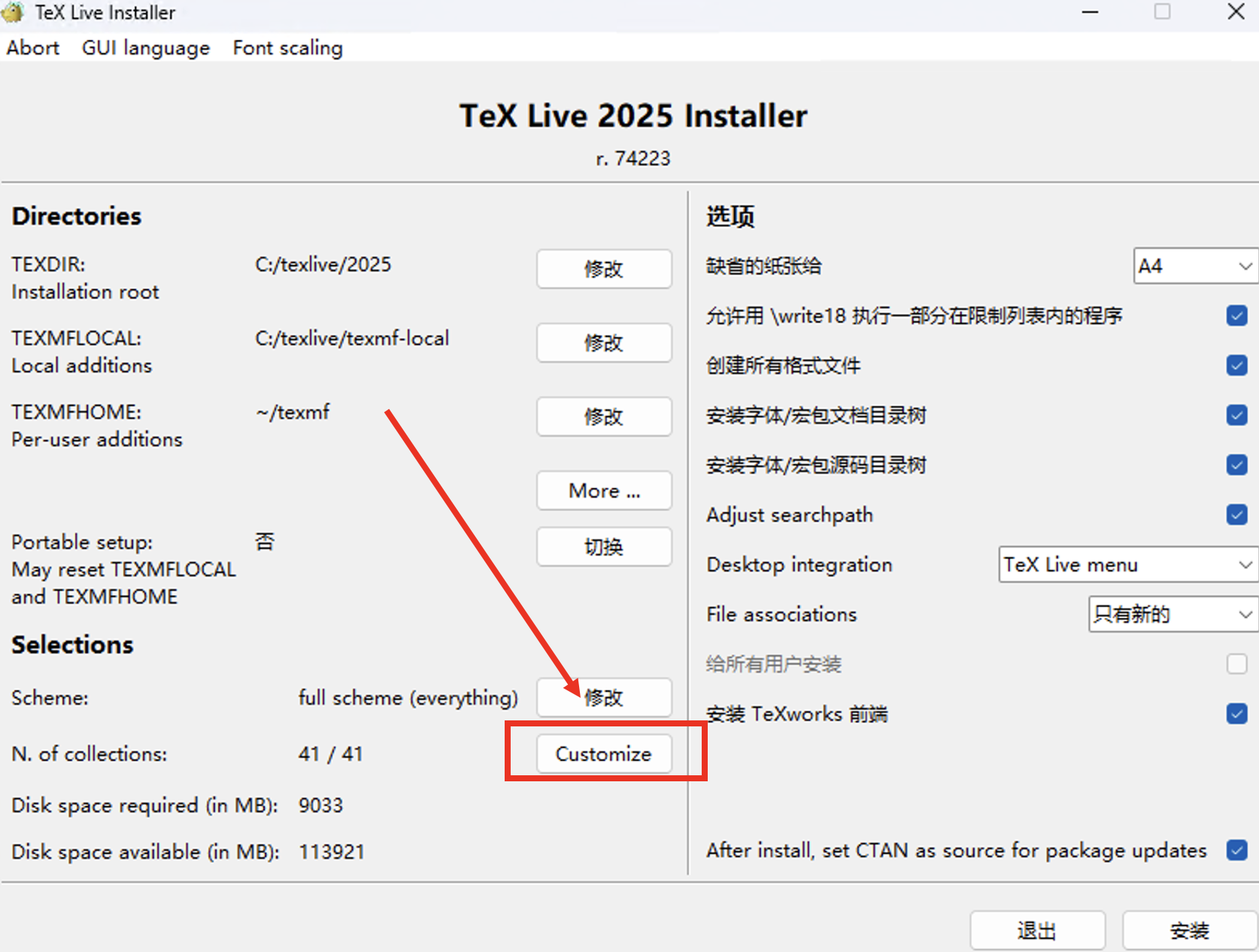
Task: Click the C:/texlive/texmf-local path text
Action: tap(352, 338)
